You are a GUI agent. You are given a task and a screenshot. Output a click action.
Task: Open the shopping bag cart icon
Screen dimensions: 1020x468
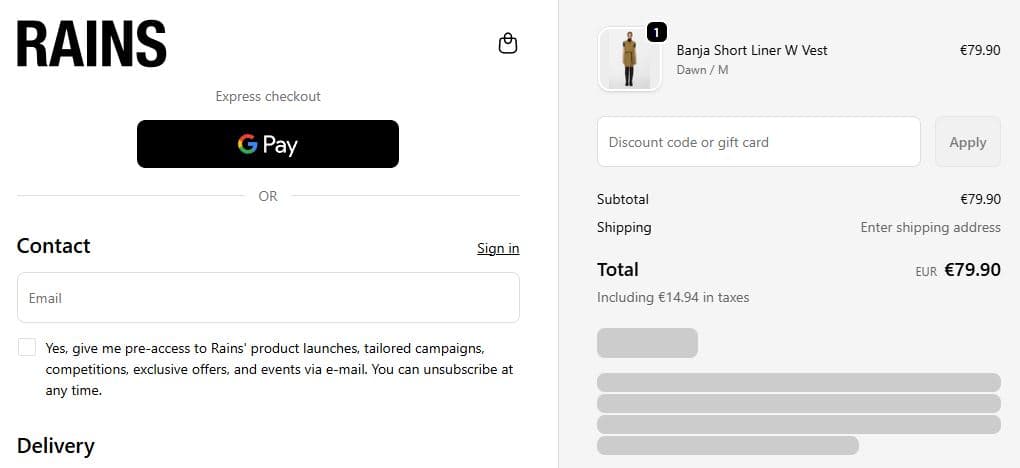tap(508, 44)
